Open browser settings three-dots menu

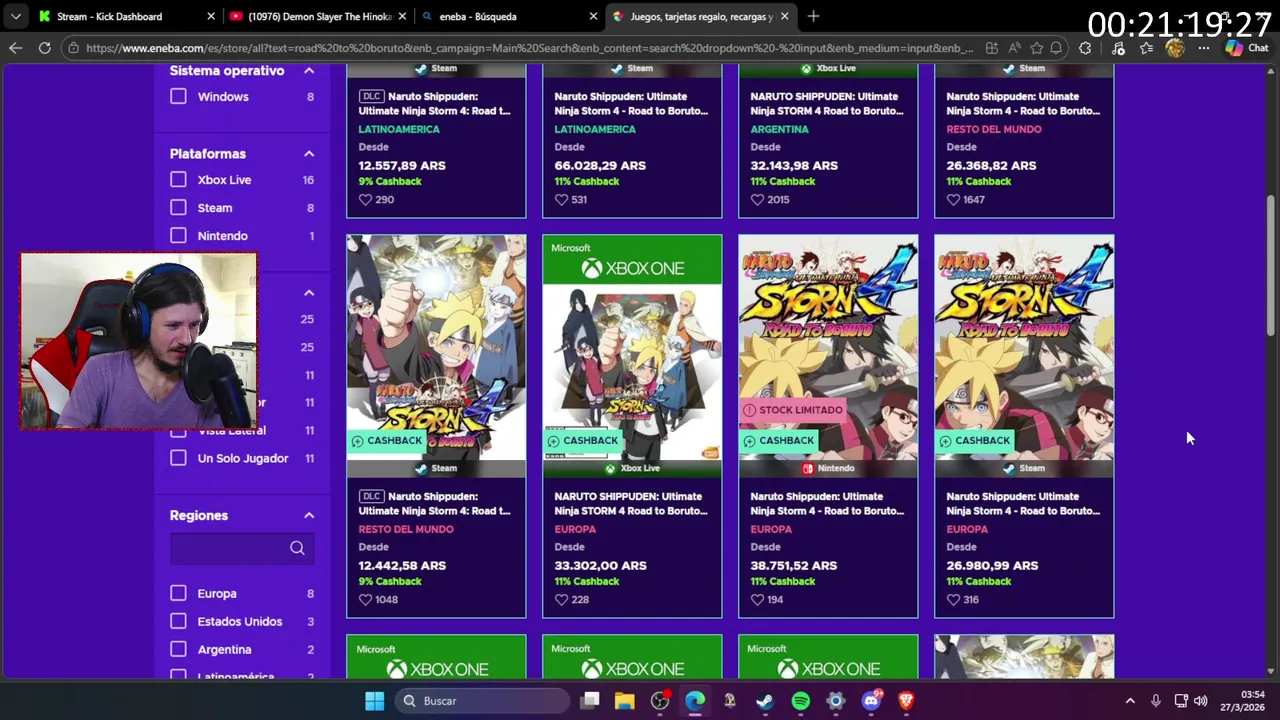coord(1204,48)
